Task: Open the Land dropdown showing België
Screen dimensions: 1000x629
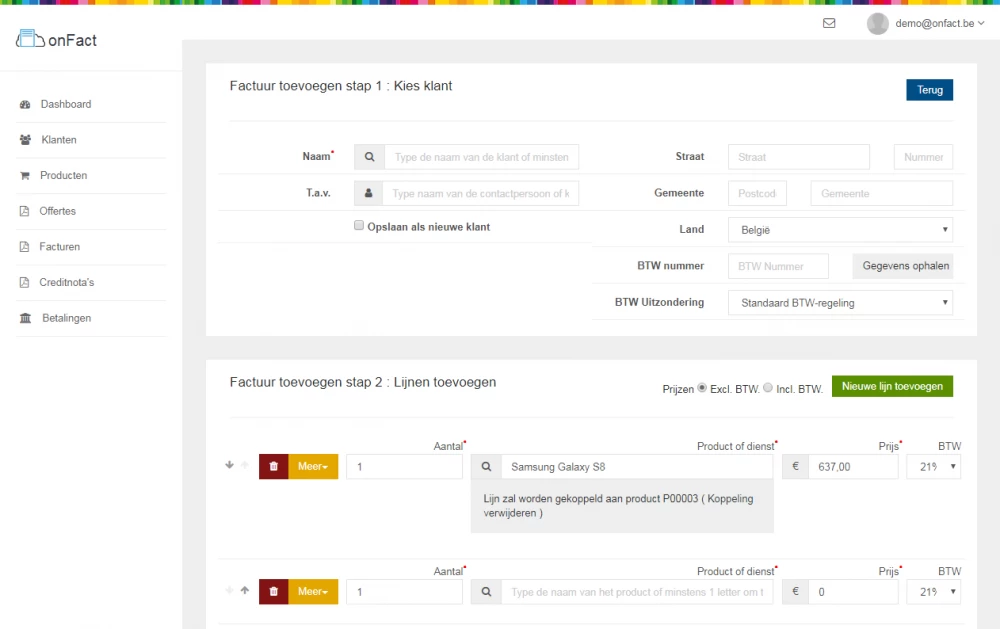Action: click(840, 230)
